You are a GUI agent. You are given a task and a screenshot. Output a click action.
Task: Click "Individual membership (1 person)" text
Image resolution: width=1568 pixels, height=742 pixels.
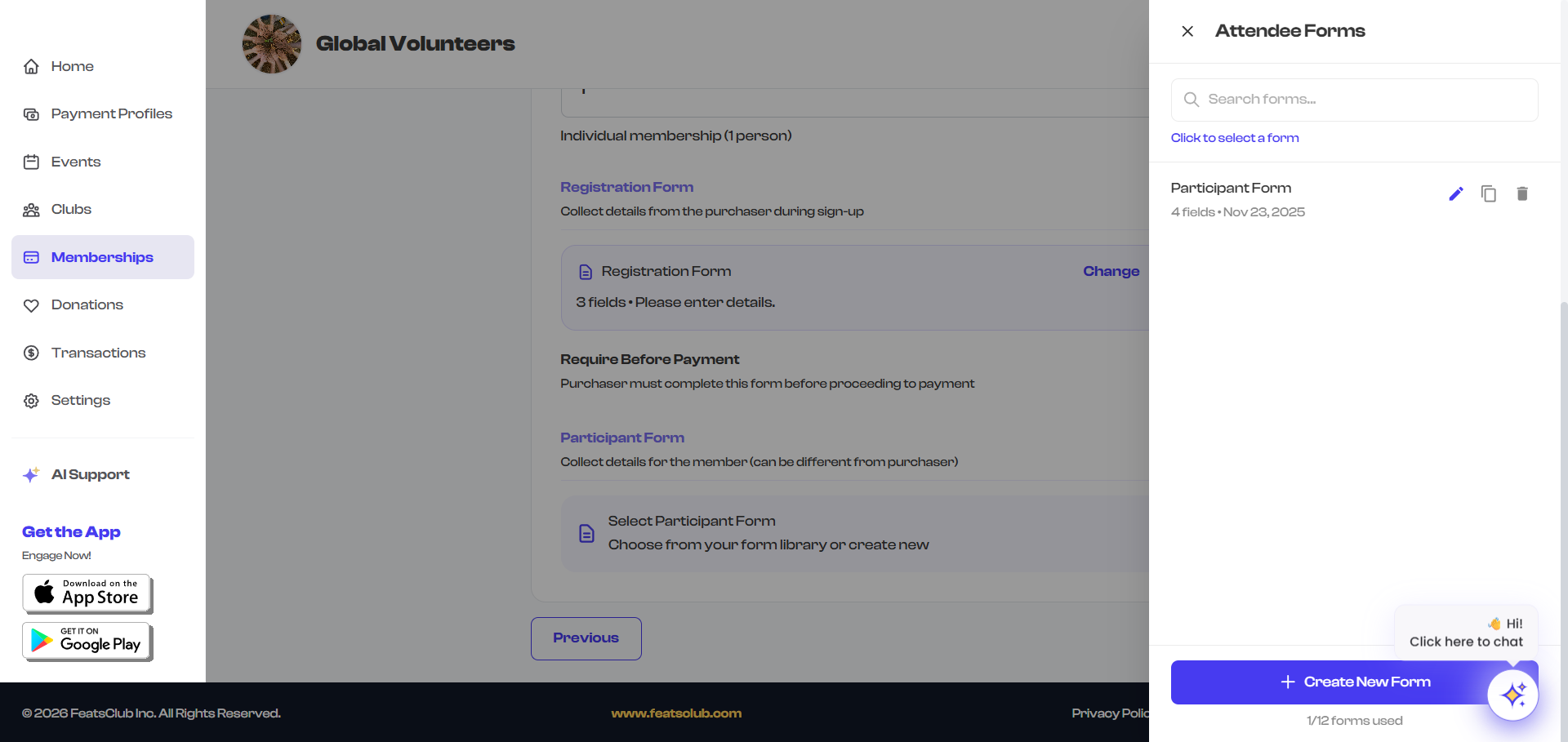[676, 136]
